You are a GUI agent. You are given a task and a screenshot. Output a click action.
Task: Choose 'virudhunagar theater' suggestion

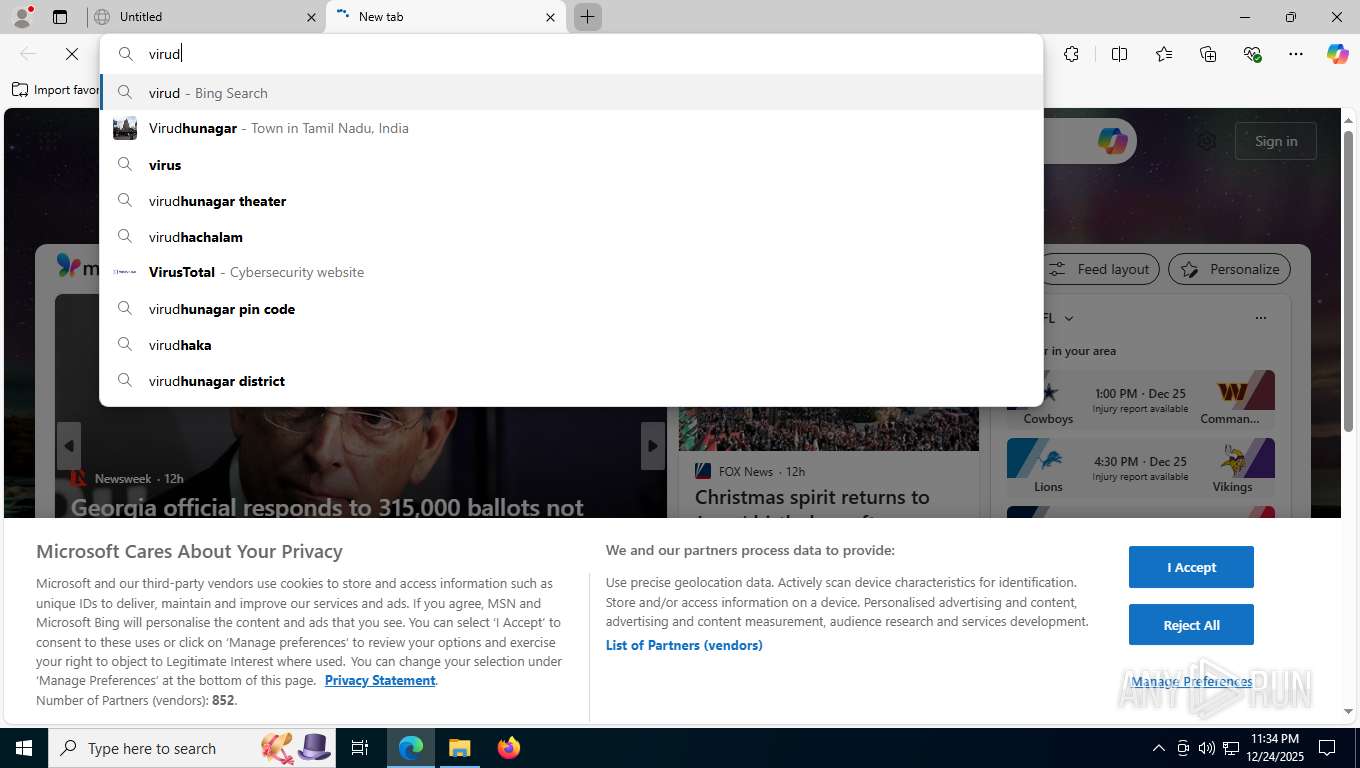click(571, 201)
